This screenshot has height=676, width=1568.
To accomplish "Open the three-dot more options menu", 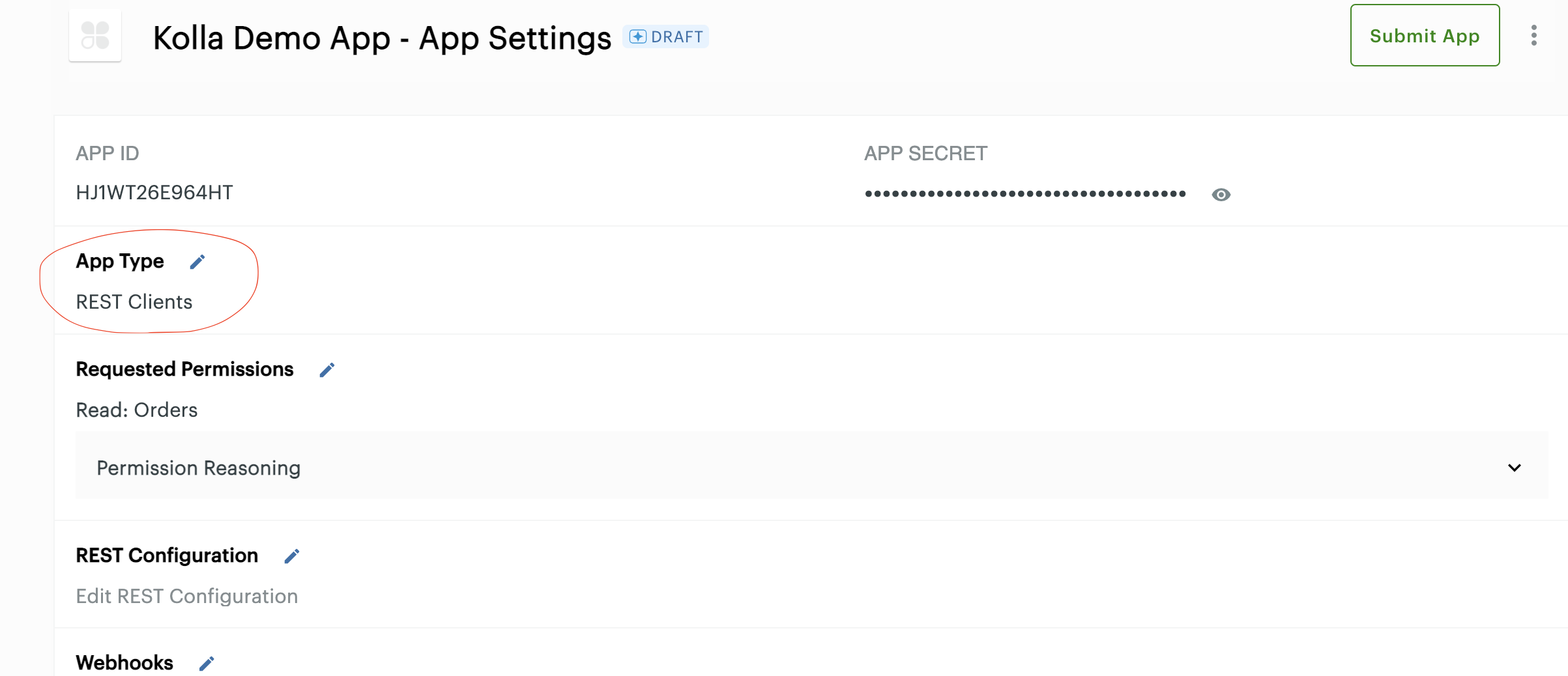I will (1534, 36).
